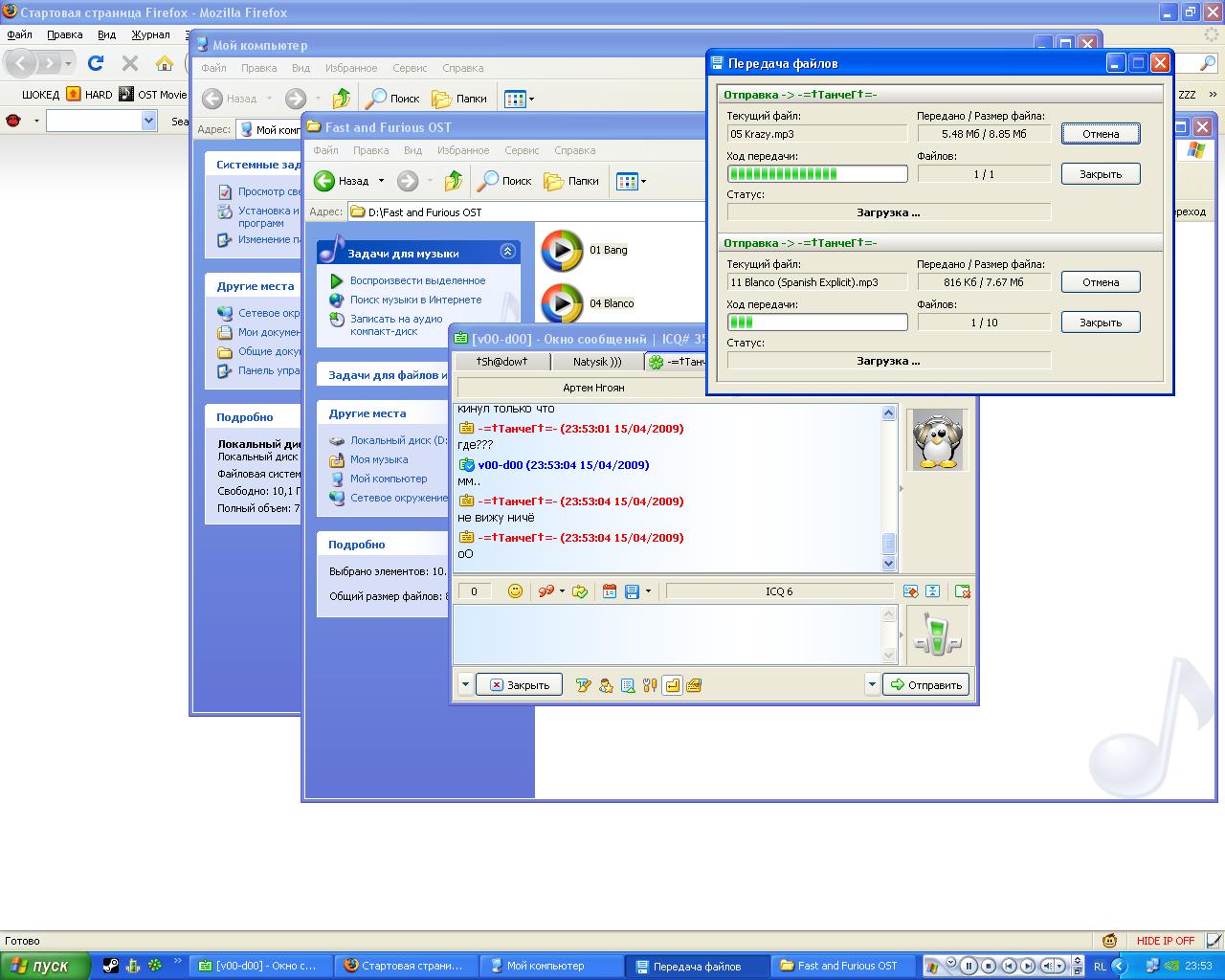
Task: Send the message with Отправить
Action: [925, 685]
